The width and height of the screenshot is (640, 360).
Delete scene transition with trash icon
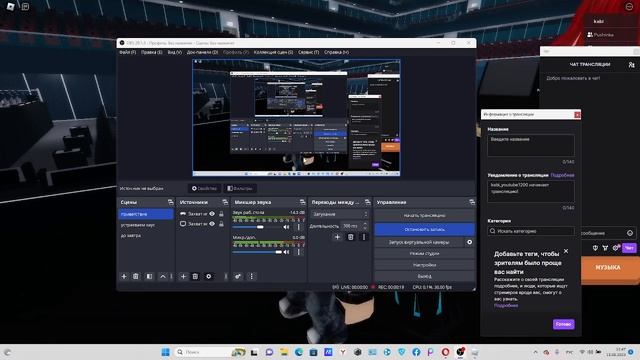(350, 237)
